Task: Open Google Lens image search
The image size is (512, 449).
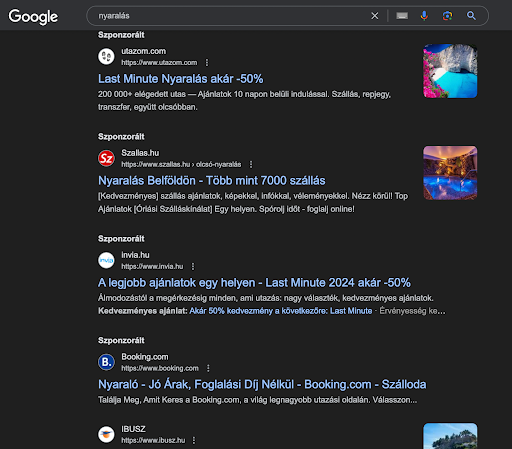Action: (447, 16)
